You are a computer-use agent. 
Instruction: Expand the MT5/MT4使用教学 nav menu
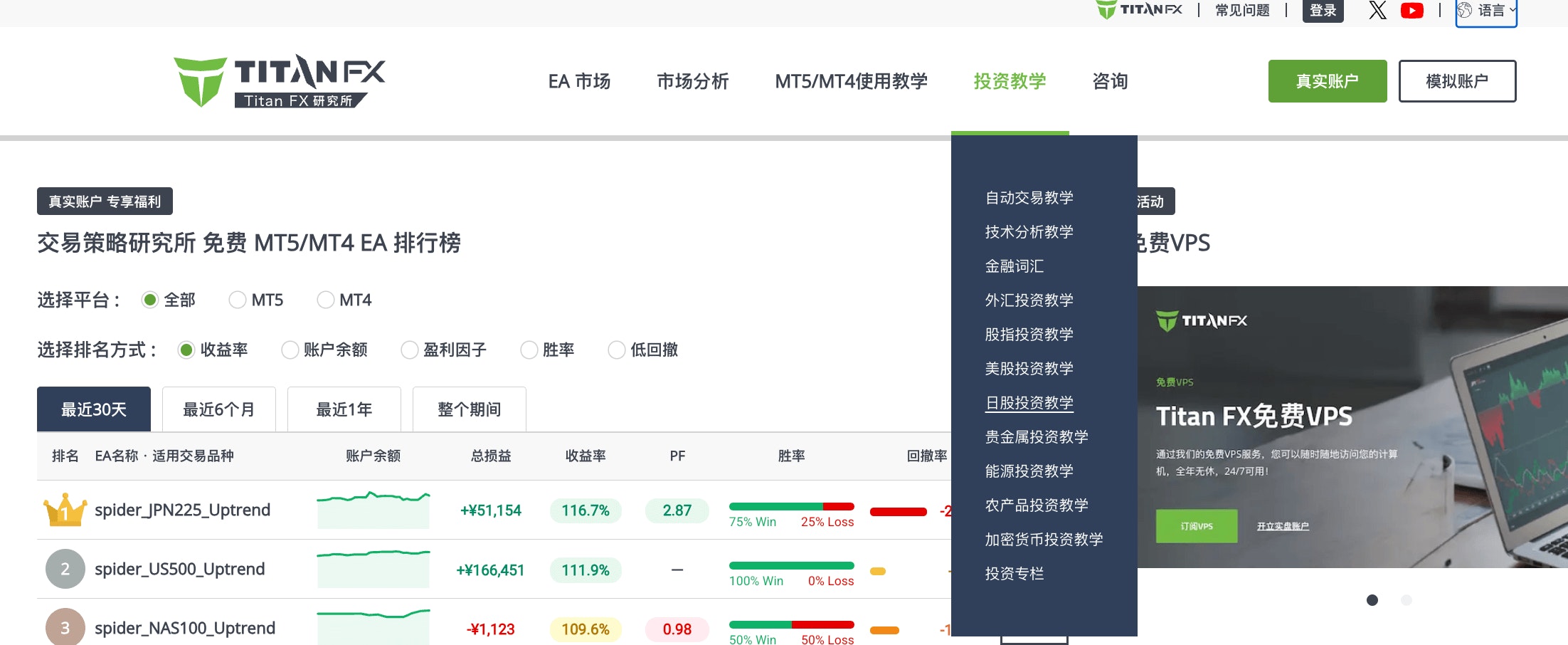[851, 81]
